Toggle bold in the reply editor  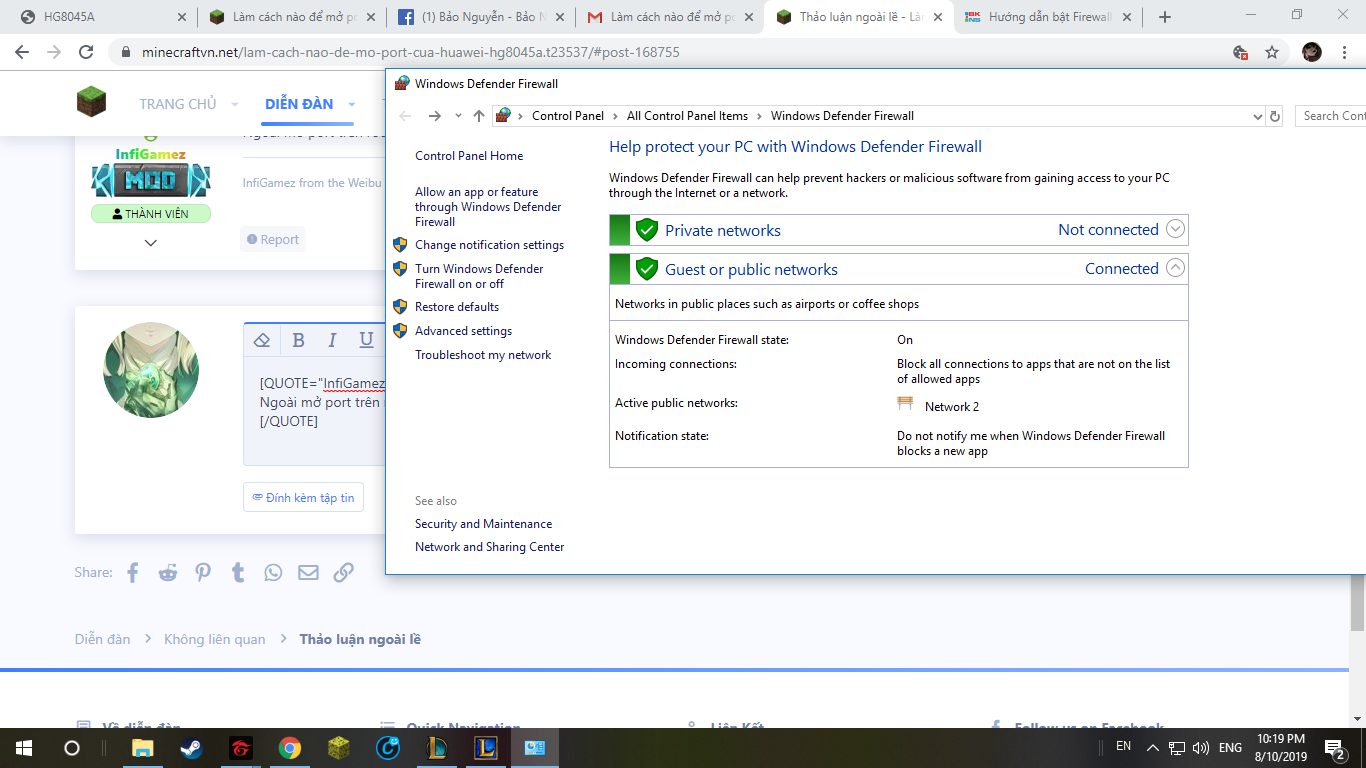point(298,340)
